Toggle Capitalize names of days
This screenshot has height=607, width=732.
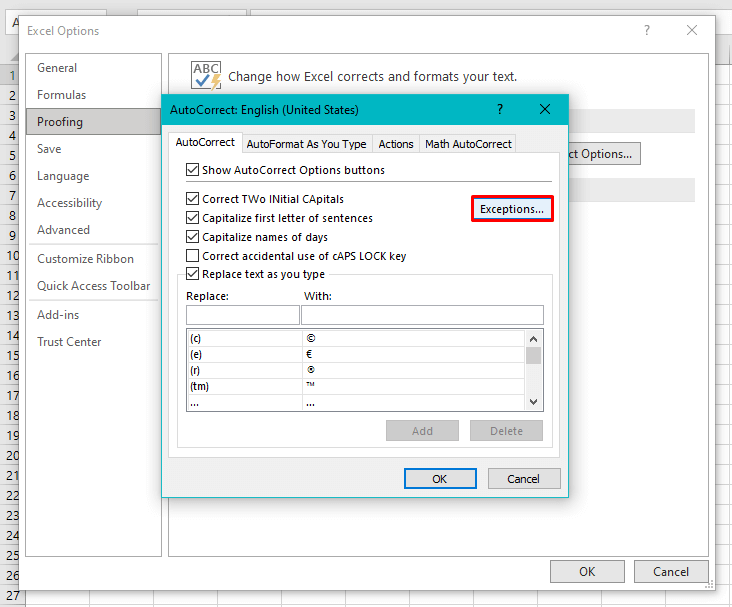pyautogui.click(x=193, y=237)
